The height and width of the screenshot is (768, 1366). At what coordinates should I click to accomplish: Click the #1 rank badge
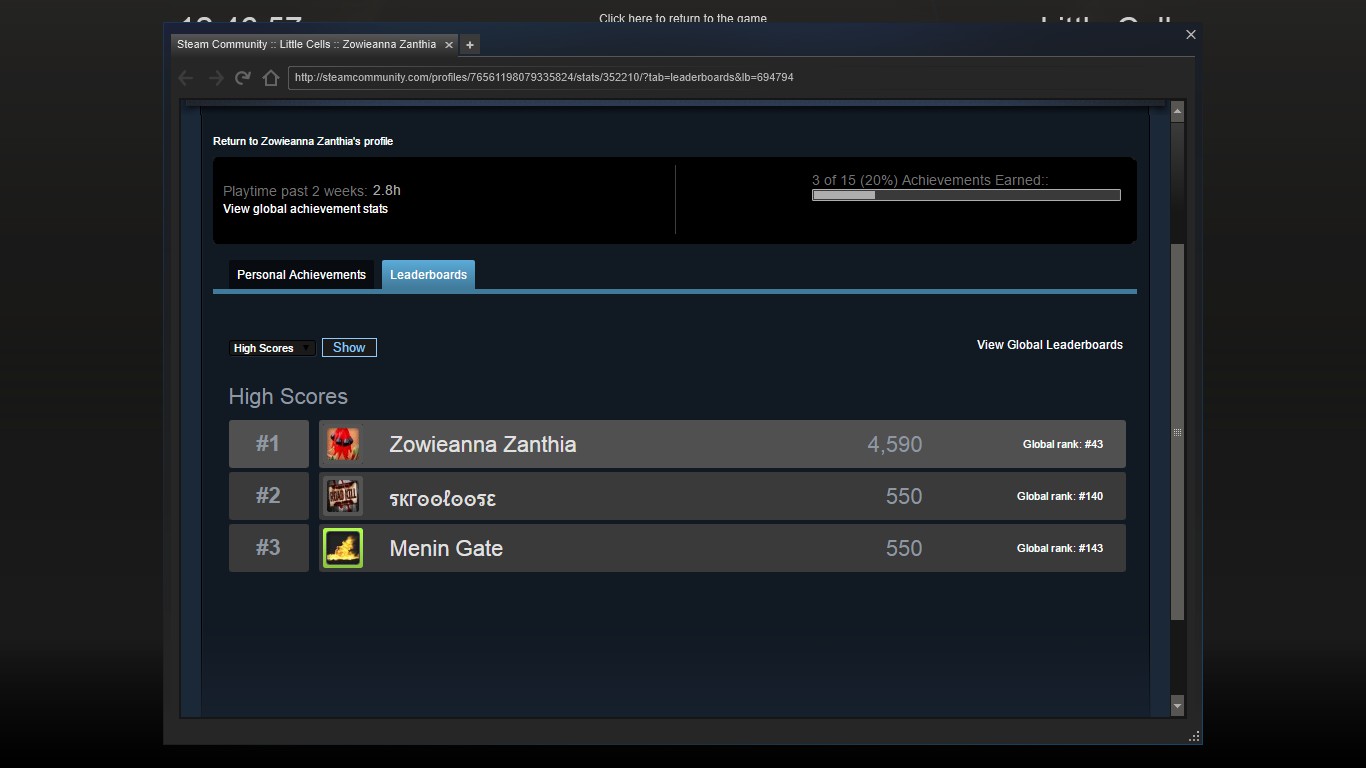tap(268, 444)
